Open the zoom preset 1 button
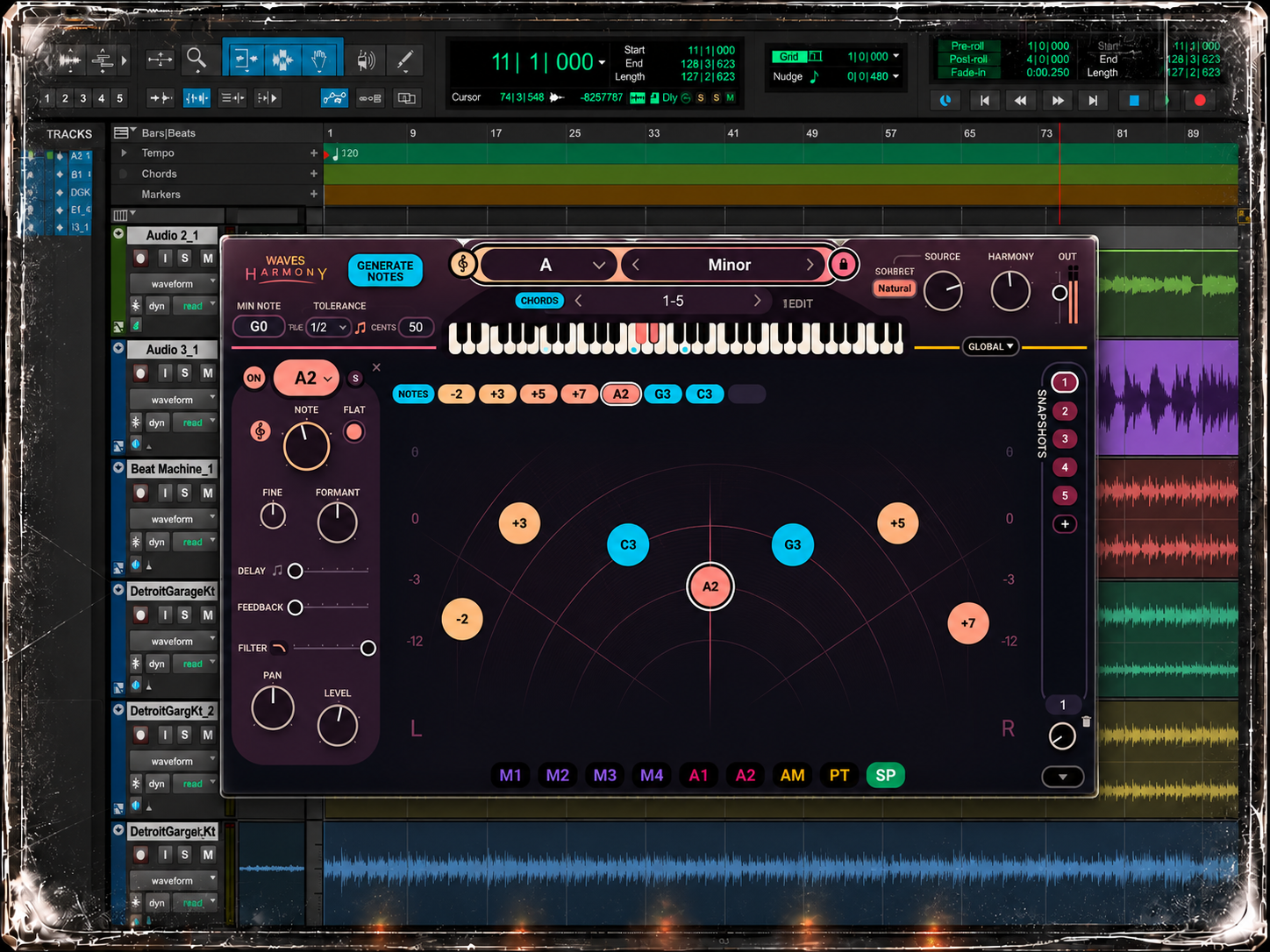Image resolution: width=1270 pixels, height=952 pixels. [x=47, y=98]
